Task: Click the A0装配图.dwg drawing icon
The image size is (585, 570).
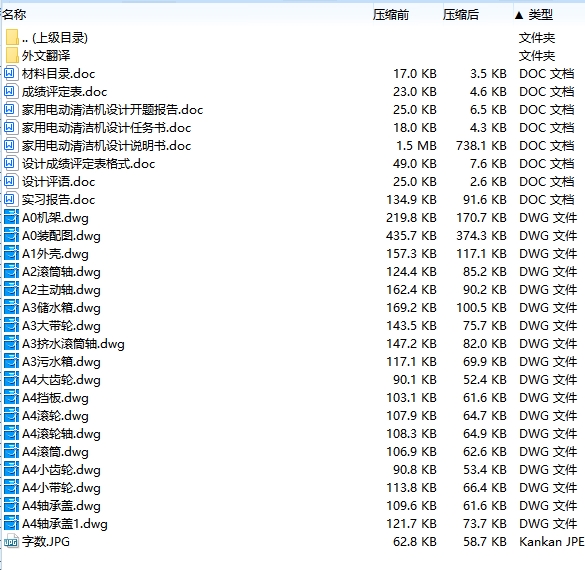Action: 11,235
